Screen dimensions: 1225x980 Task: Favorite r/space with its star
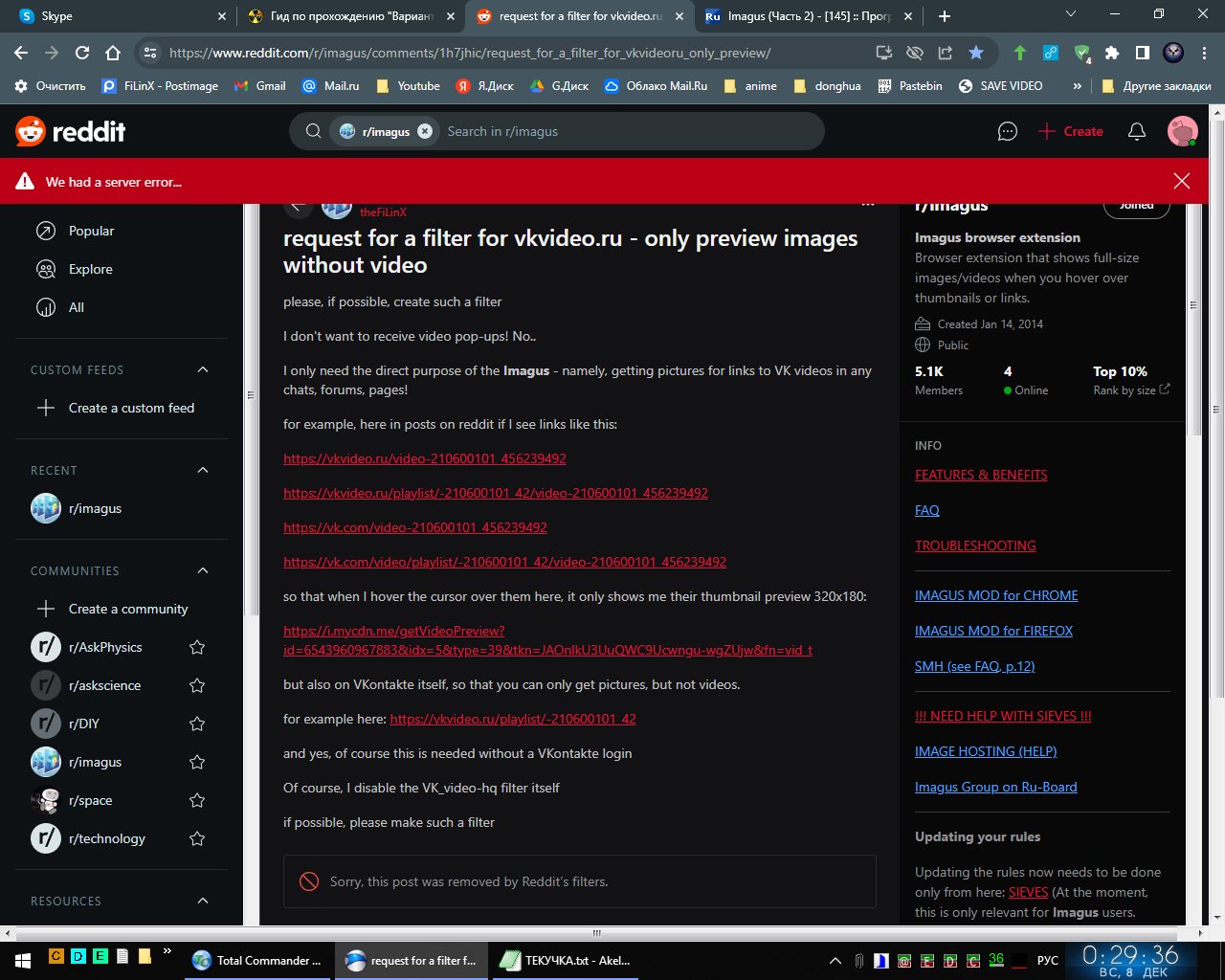click(x=197, y=800)
